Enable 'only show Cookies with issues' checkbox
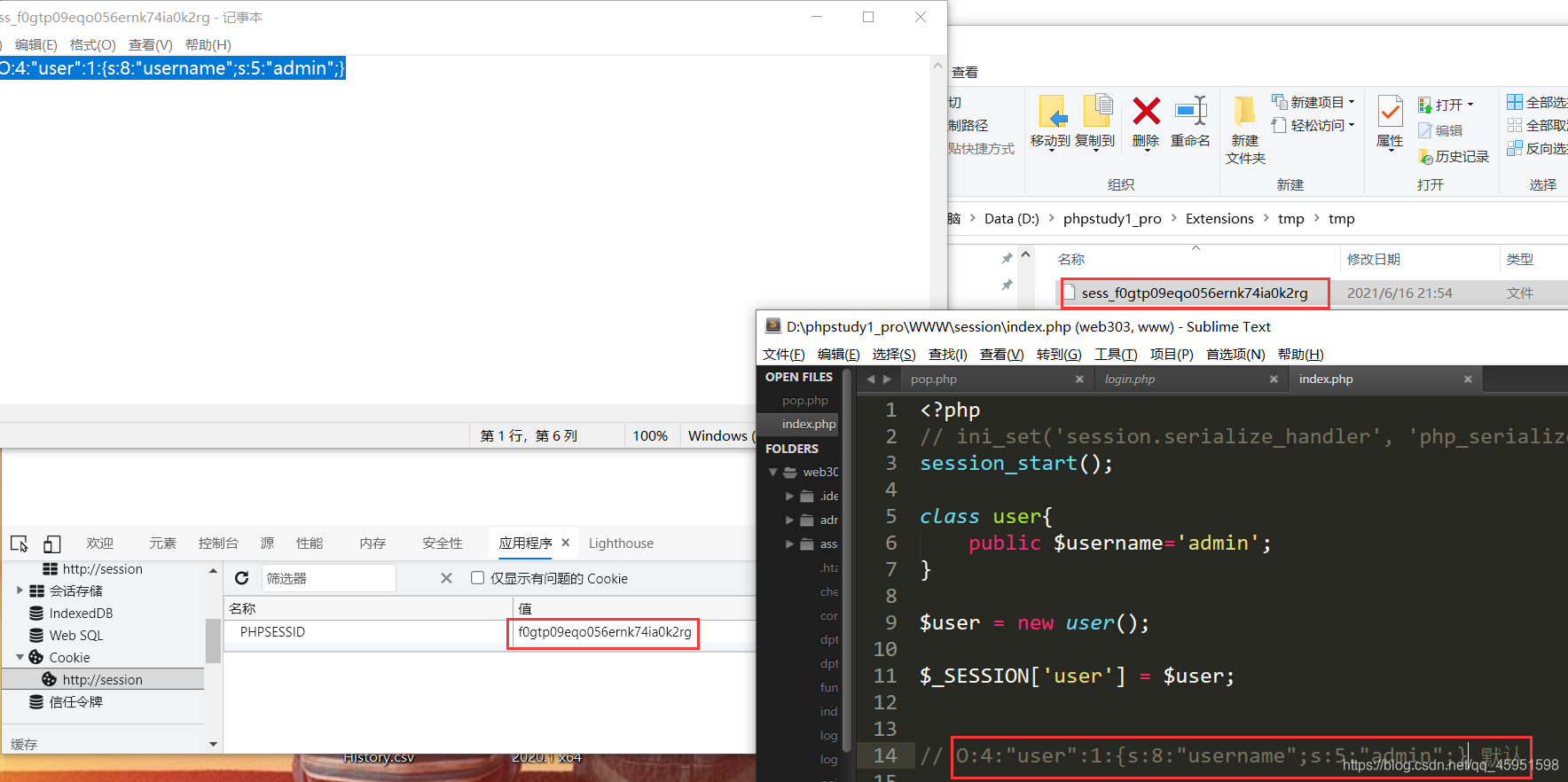 point(477,578)
